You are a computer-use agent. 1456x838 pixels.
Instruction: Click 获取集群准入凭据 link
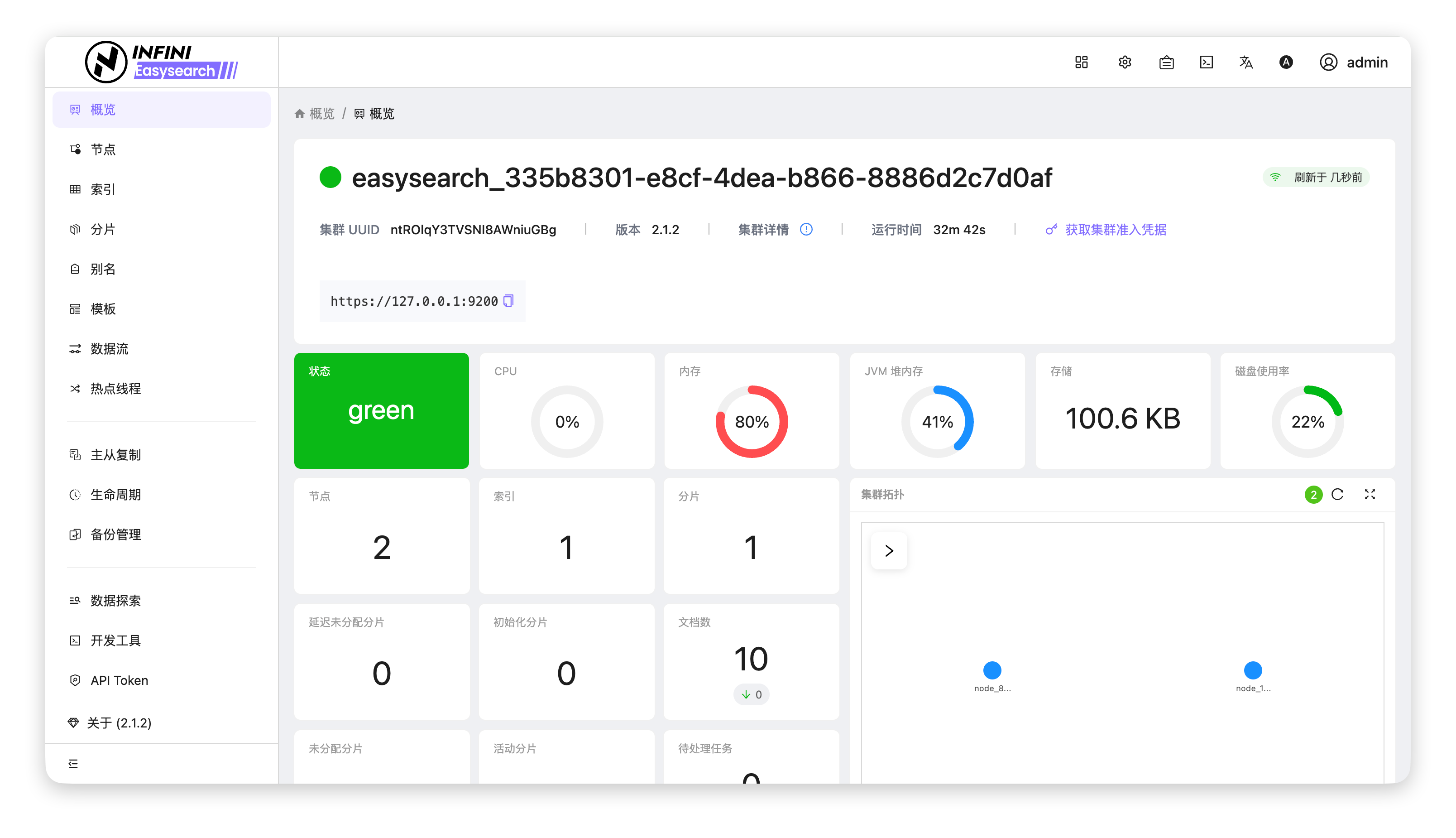click(1115, 230)
